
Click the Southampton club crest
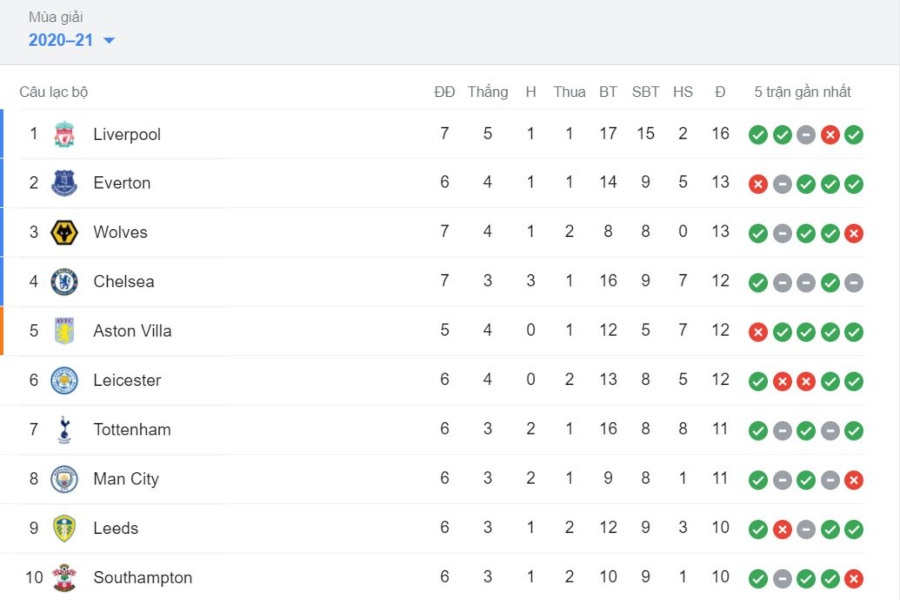click(65, 577)
